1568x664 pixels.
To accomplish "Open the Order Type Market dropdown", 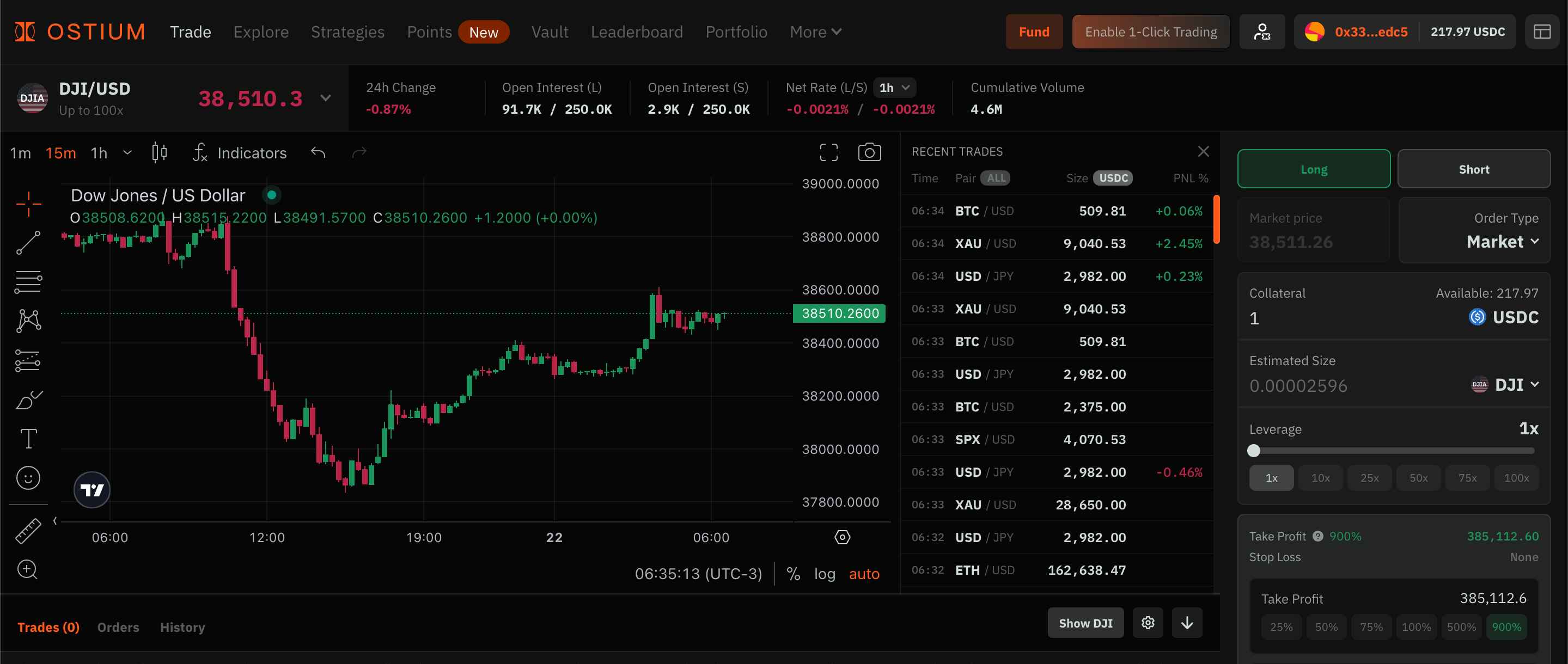I will coord(1502,242).
